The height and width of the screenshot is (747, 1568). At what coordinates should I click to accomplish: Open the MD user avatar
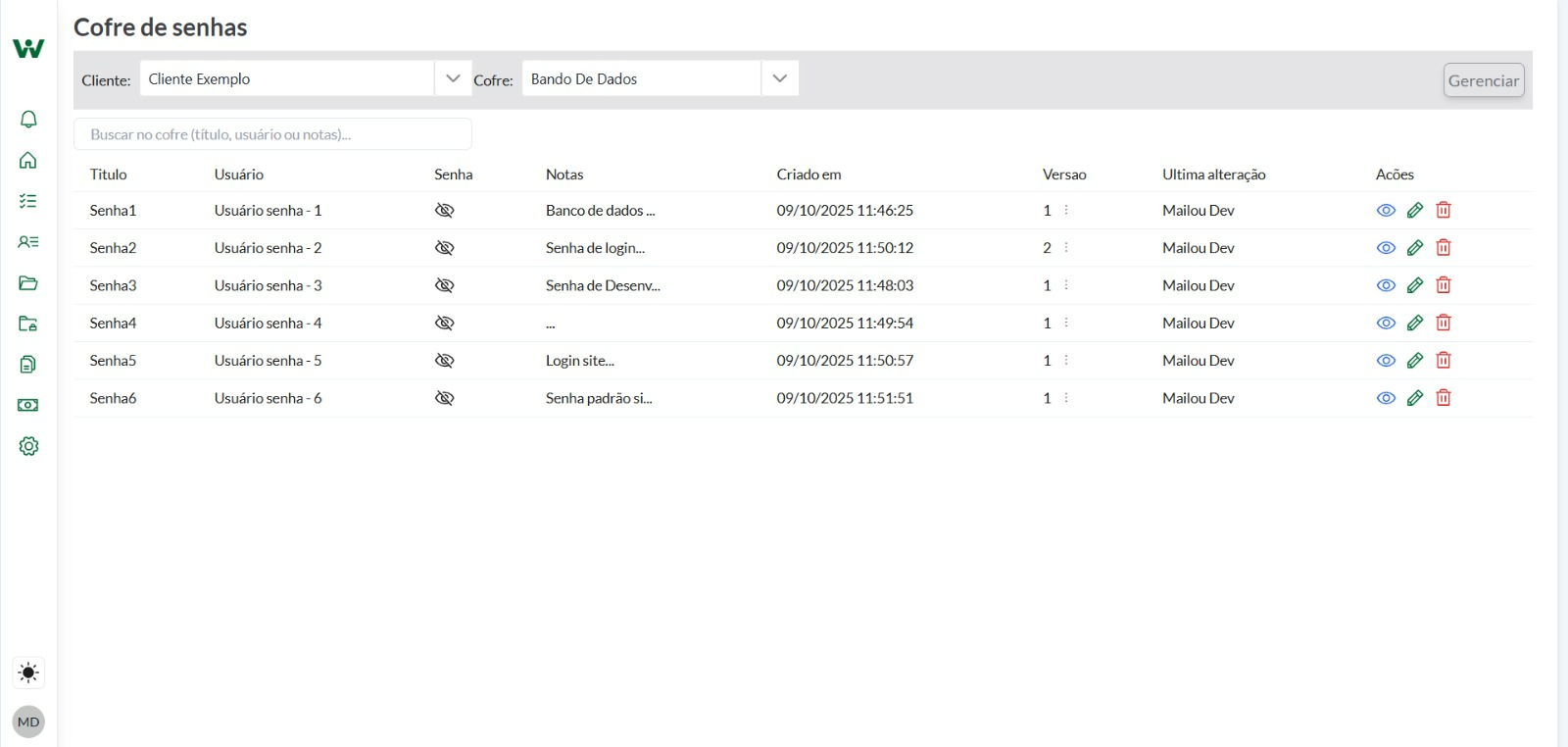[x=28, y=722]
